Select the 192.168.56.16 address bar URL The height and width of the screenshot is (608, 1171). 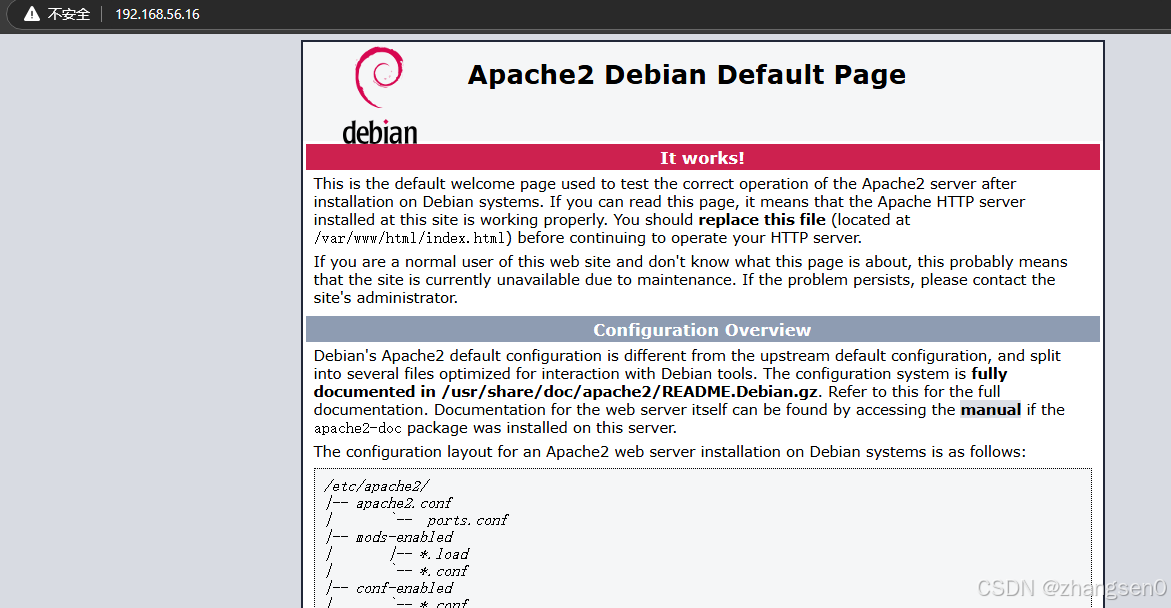click(157, 14)
